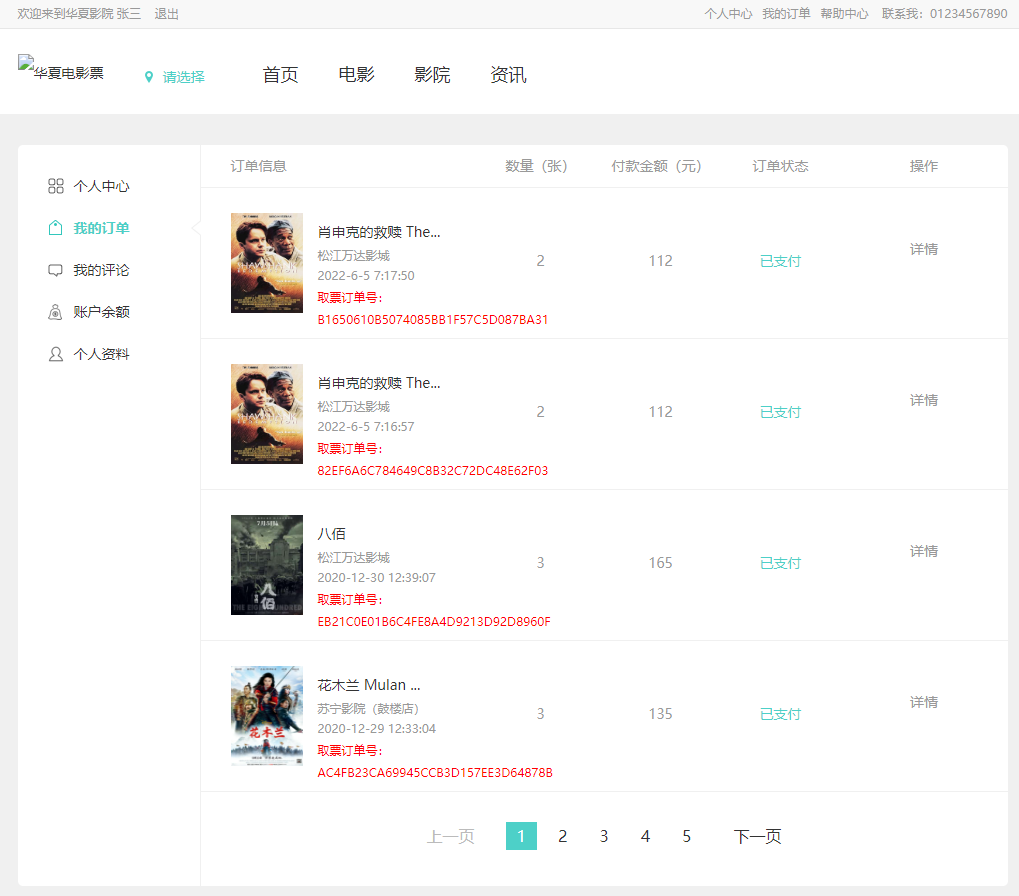Click the current page 1 button
The image size is (1019, 896).
521,836
